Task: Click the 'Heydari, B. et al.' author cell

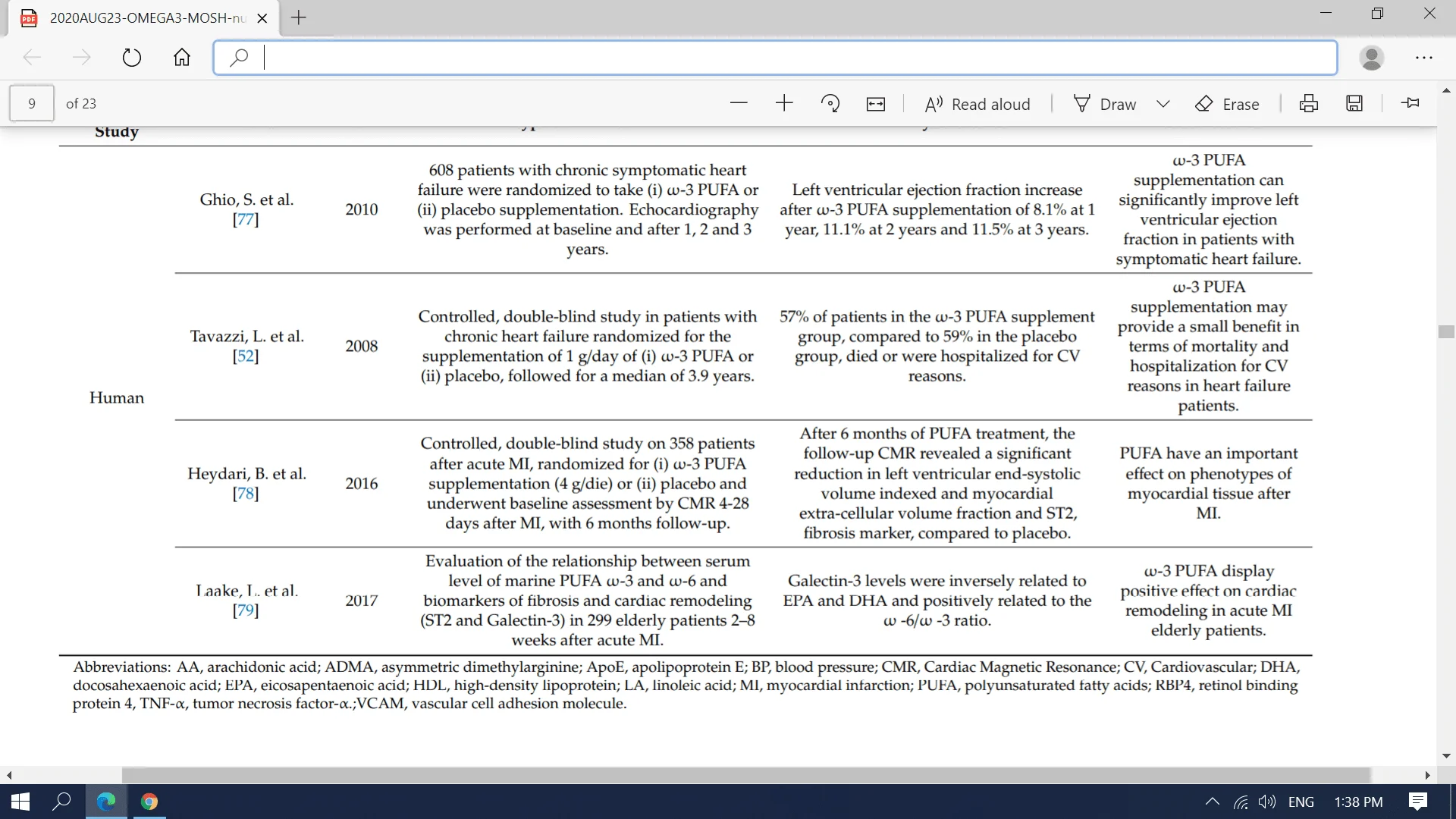Action: pyautogui.click(x=246, y=473)
